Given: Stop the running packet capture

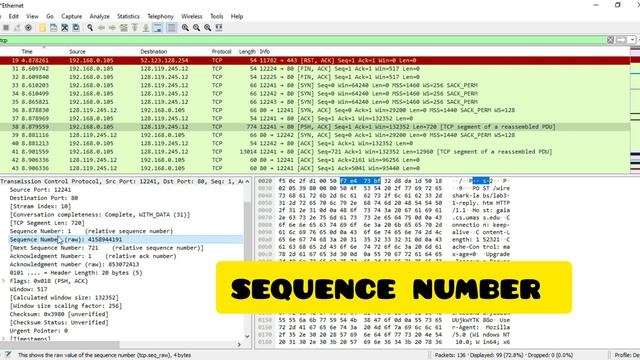Looking at the screenshot, I should click(x=6, y=28).
